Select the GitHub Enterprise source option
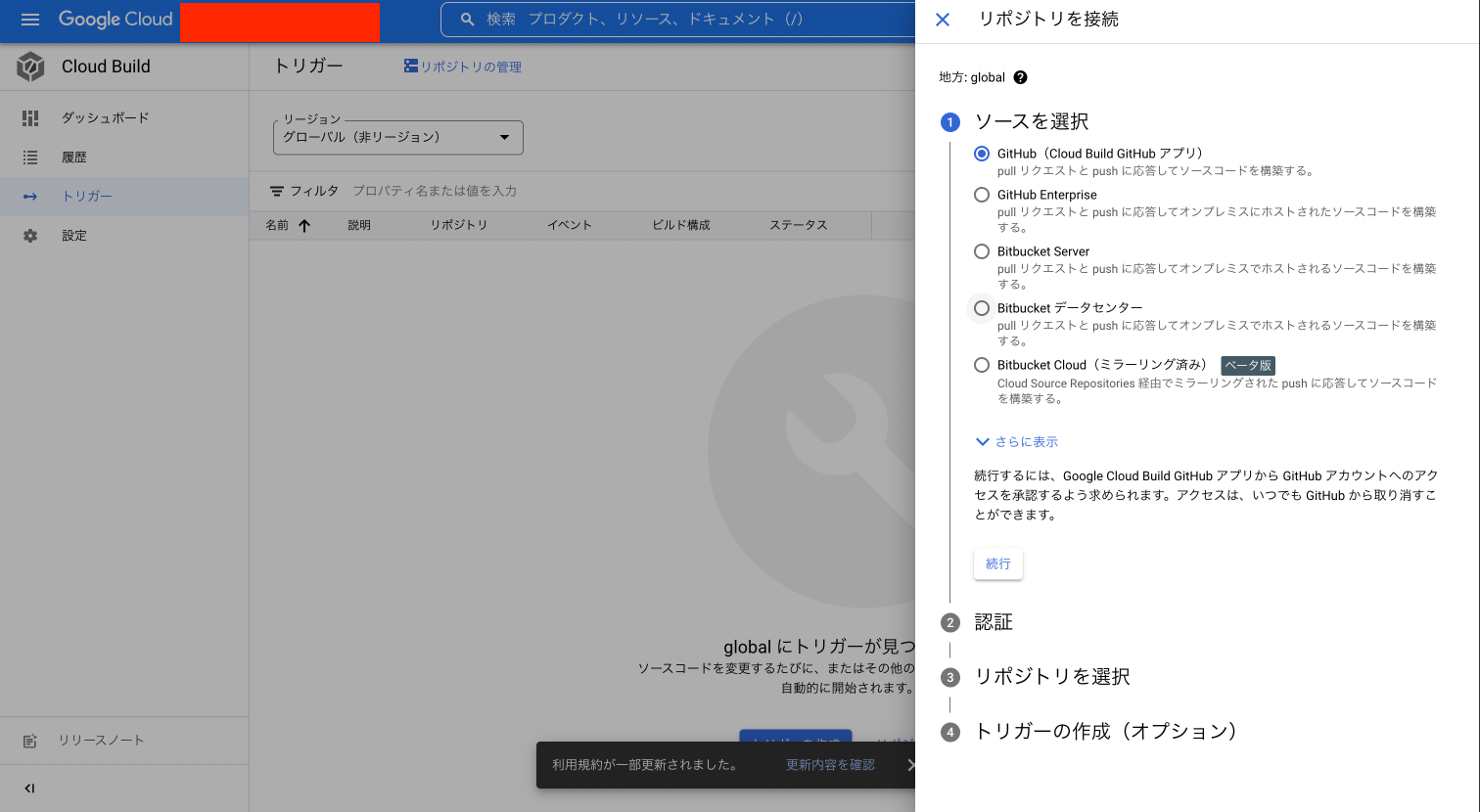Viewport: 1480px width, 812px height. click(982, 195)
